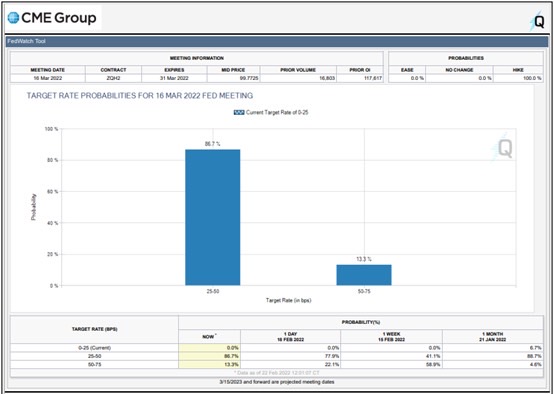The height and width of the screenshot is (394, 554).
Task: Click the 1 WEEK column header
Action: point(391,337)
